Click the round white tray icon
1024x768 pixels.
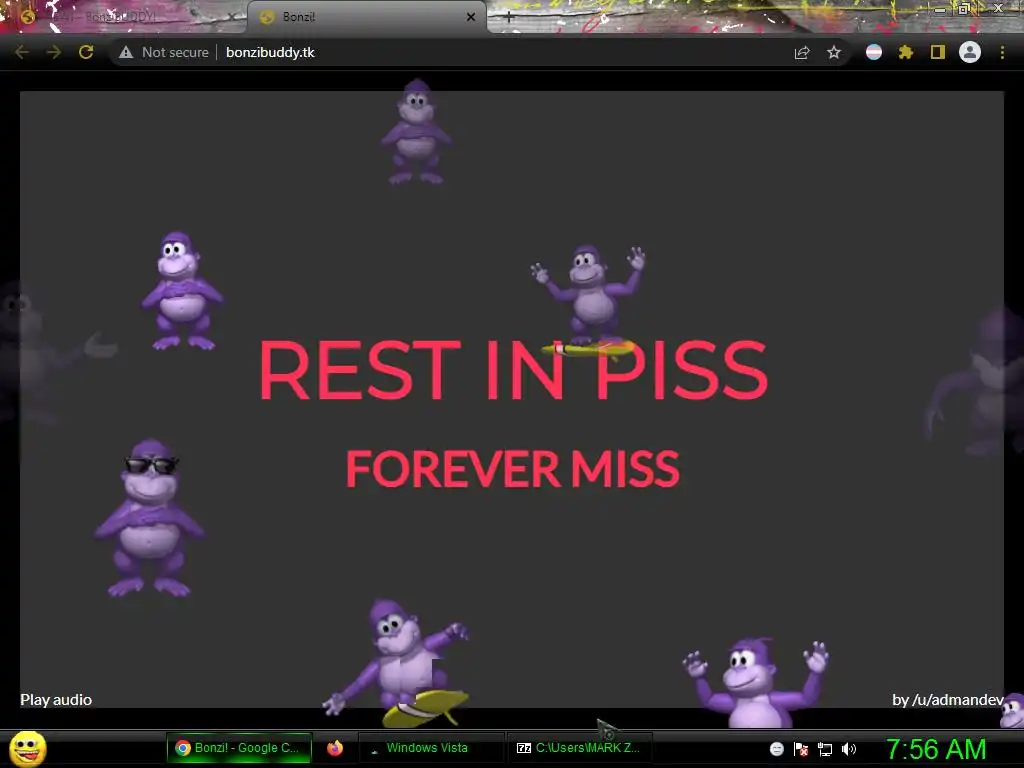coord(776,749)
